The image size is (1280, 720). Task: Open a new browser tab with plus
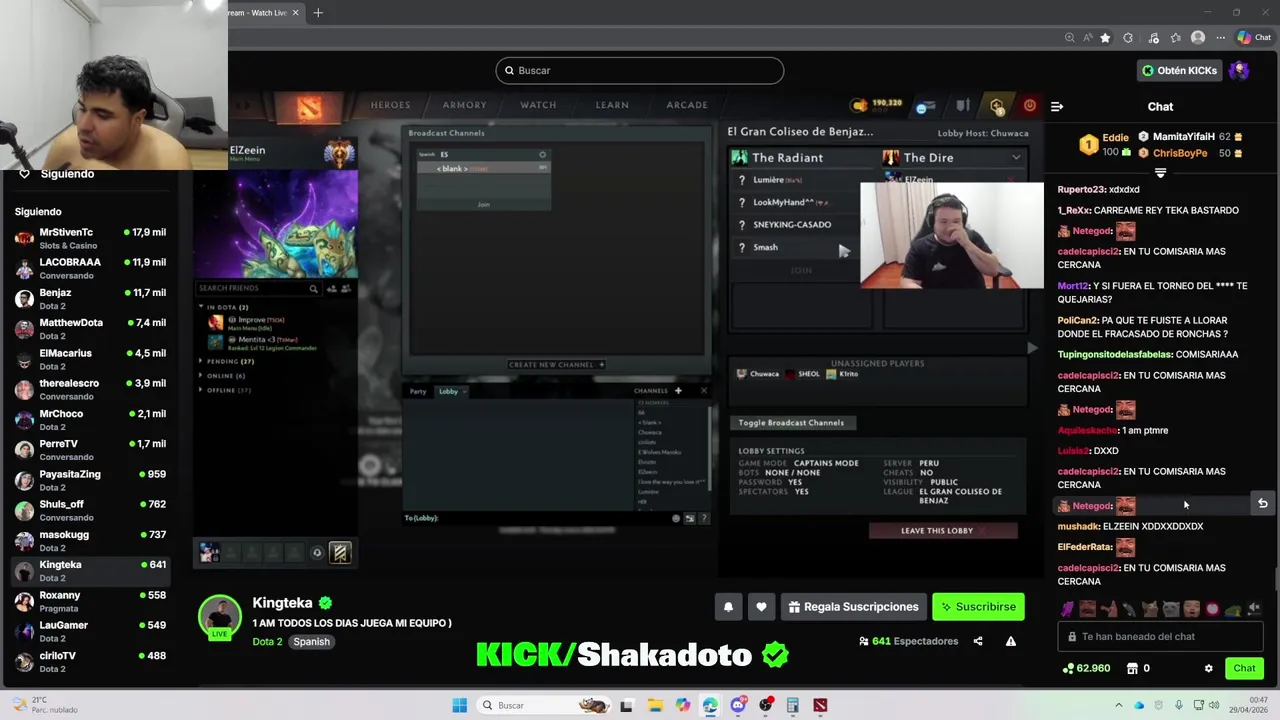point(318,12)
